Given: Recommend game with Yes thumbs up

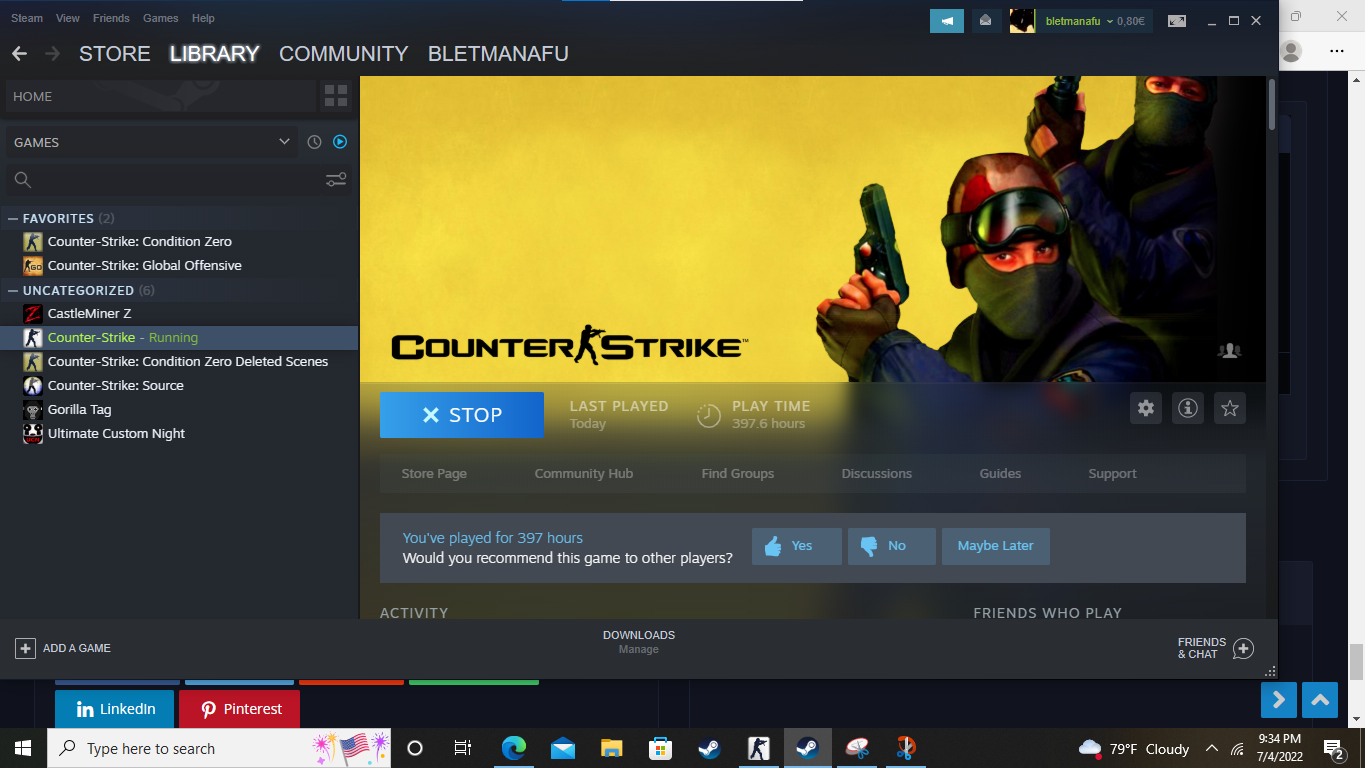Looking at the screenshot, I should pyautogui.click(x=796, y=546).
